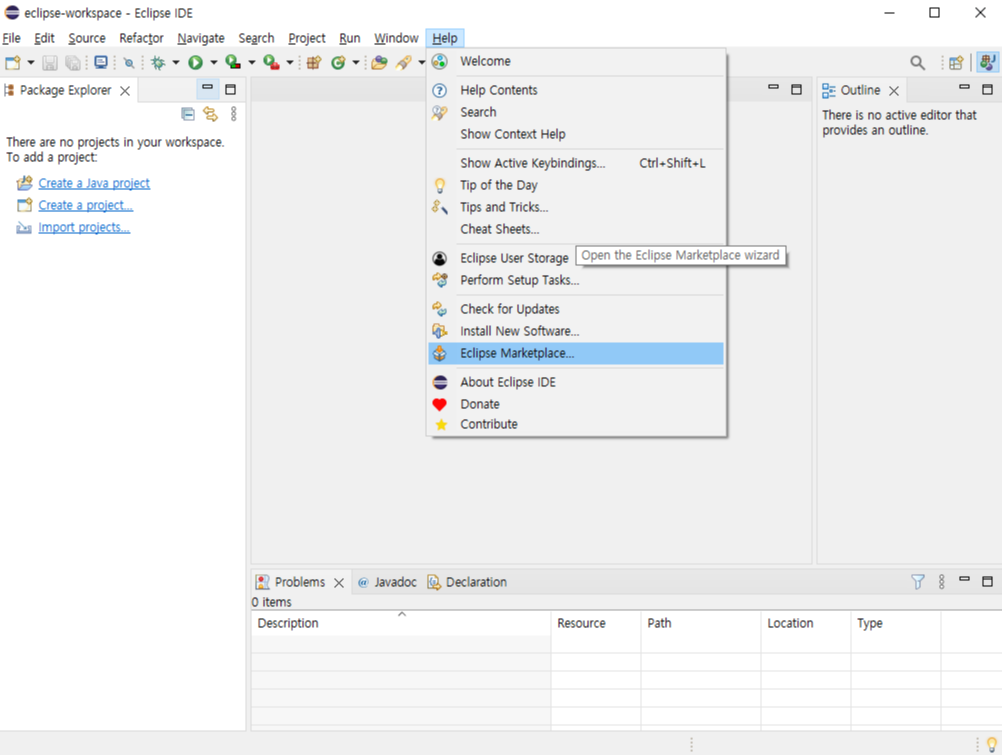The width and height of the screenshot is (1002, 755).
Task: Select Check for Updates menu item
Action: coord(576,309)
